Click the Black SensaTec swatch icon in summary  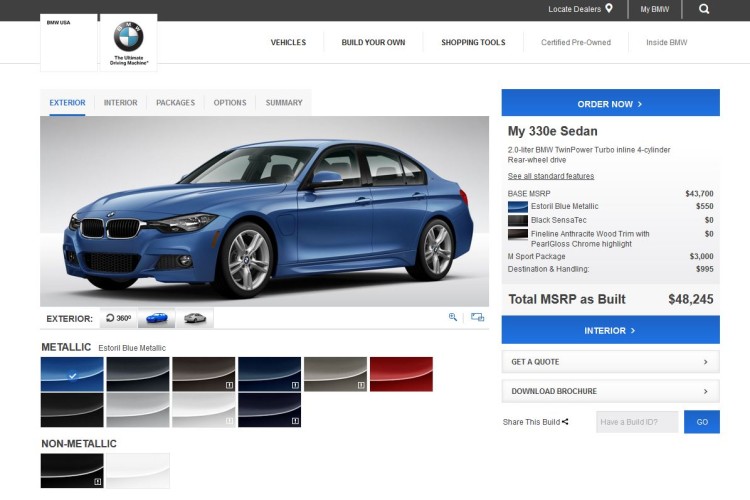tap(518, 221)
